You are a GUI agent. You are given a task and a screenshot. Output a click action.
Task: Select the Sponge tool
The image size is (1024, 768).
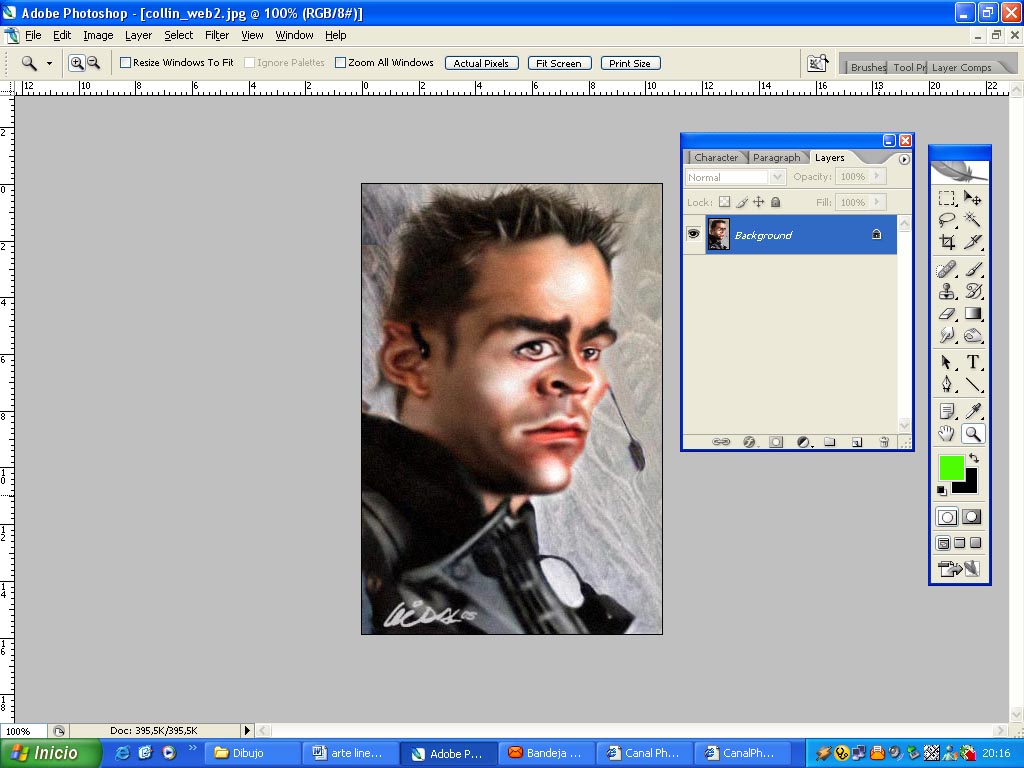[972, 336]
